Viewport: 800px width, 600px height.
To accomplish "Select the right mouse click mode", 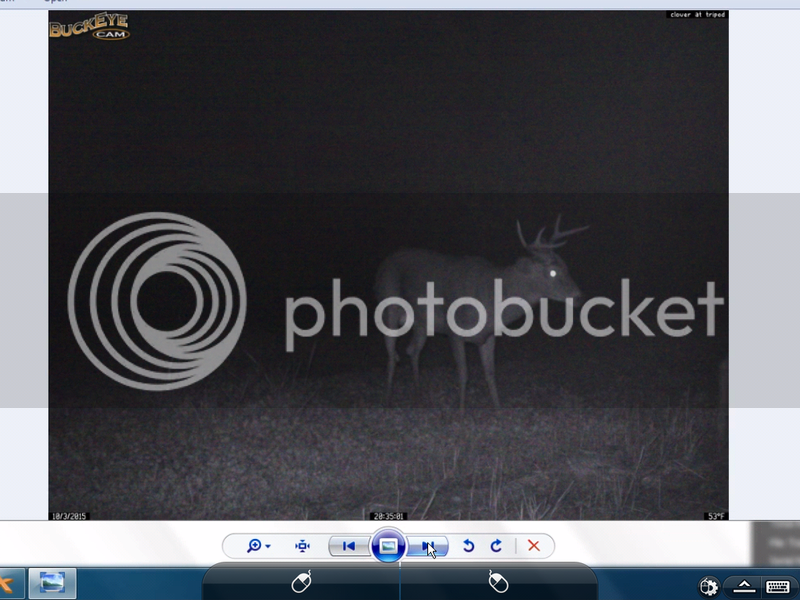I will [498, 582].
